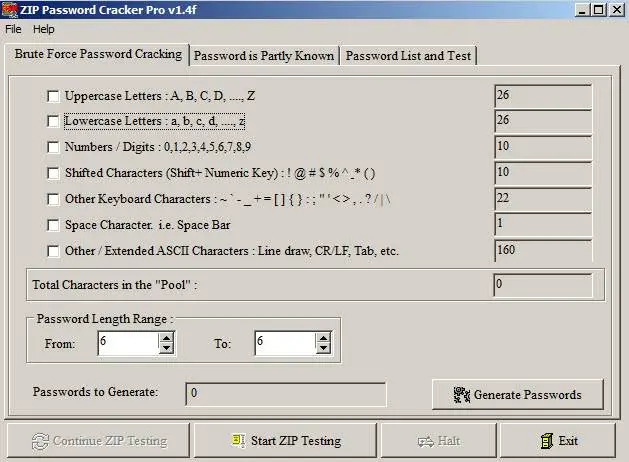The image size is (629, 462).
Task: Click the Total Characters in Pool field
Action: (543, 285)
